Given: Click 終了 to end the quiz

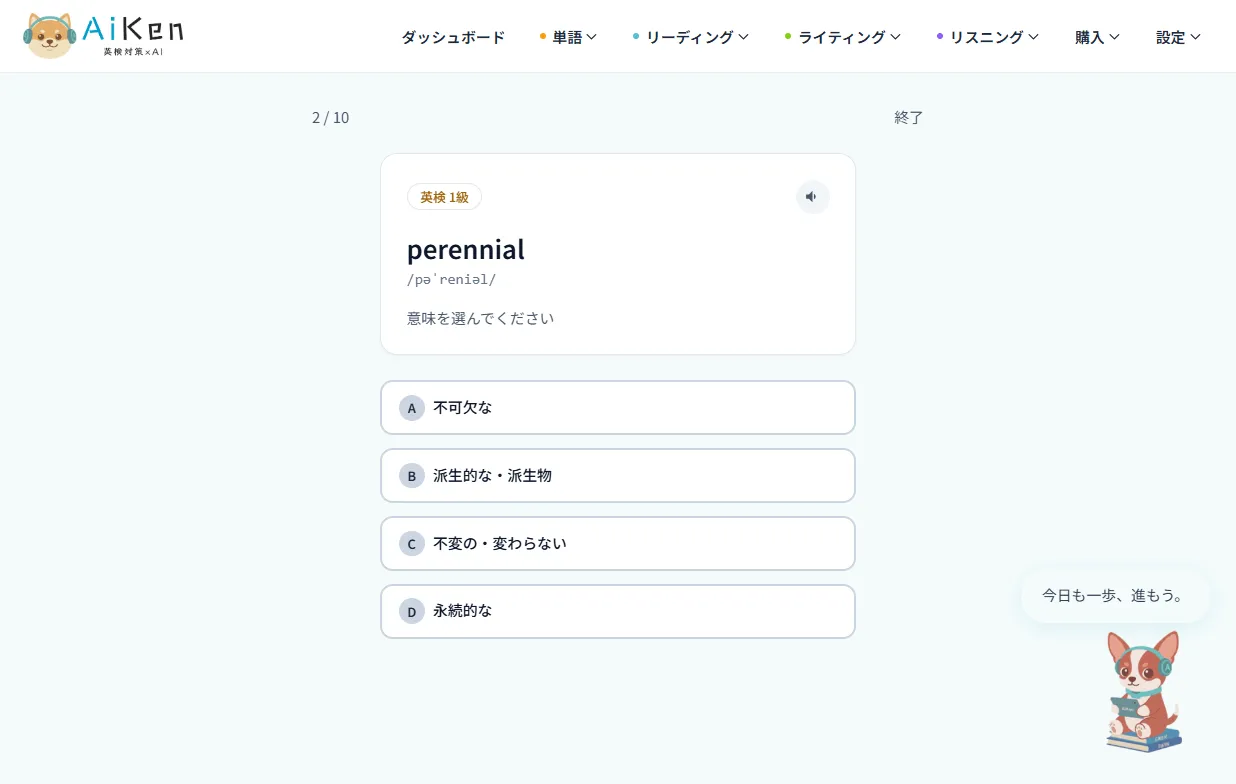Looking at the screenshot, I should 909,118.
